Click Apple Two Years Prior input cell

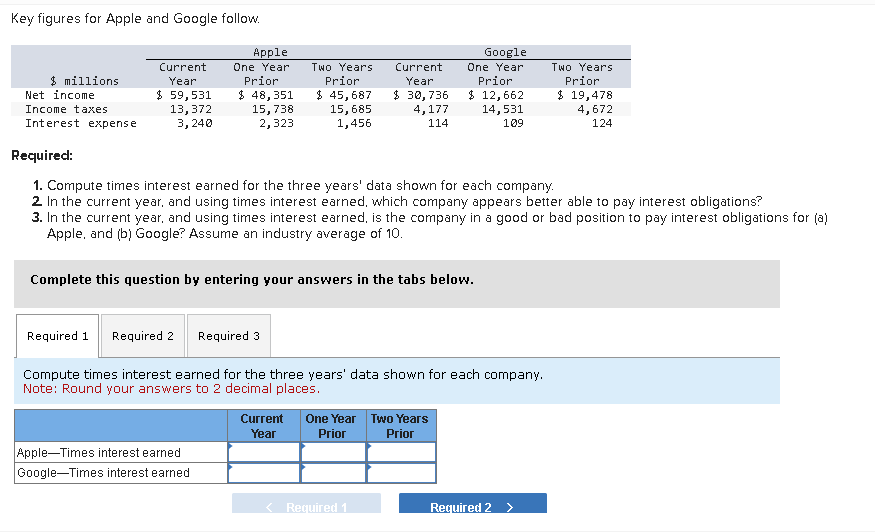[401, 452]
